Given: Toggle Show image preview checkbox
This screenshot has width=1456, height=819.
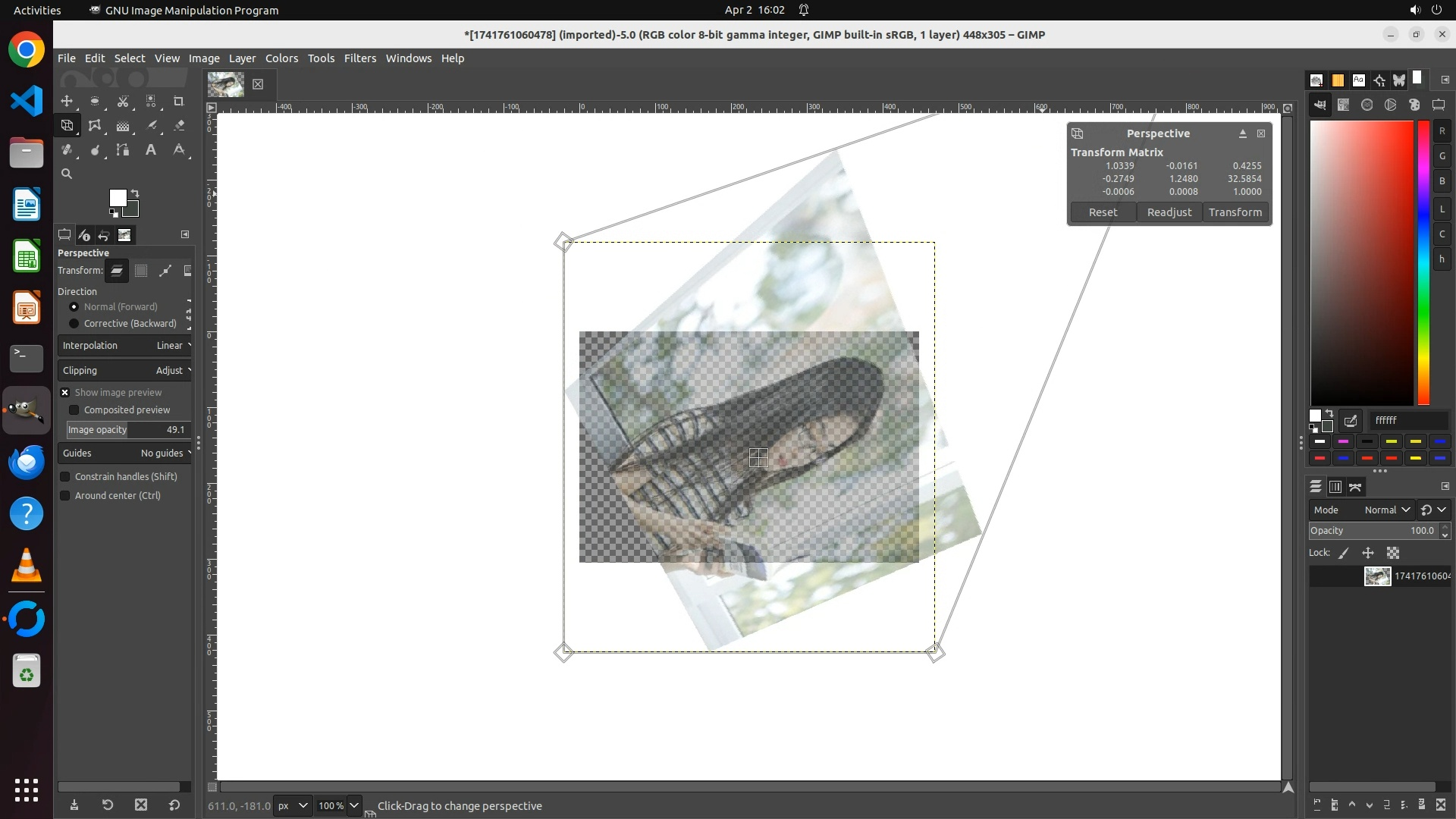Looking at the screenshot, I should click(65, 393).
